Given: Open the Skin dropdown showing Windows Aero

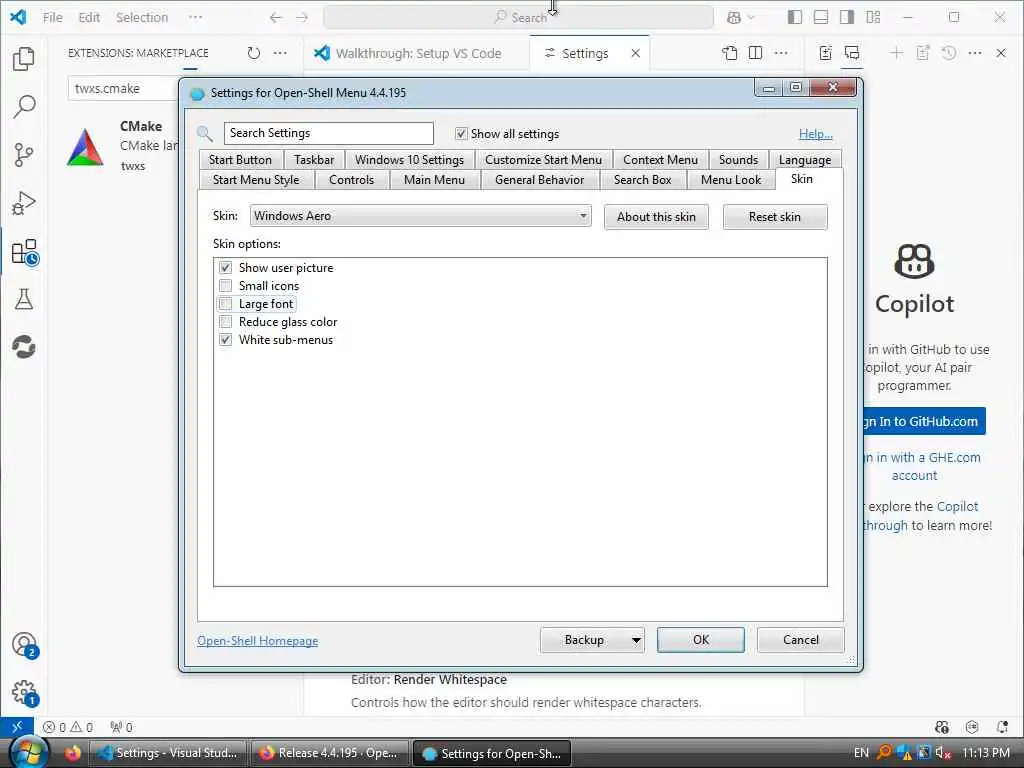Looking at the screenshot, I should coord(421,216).
